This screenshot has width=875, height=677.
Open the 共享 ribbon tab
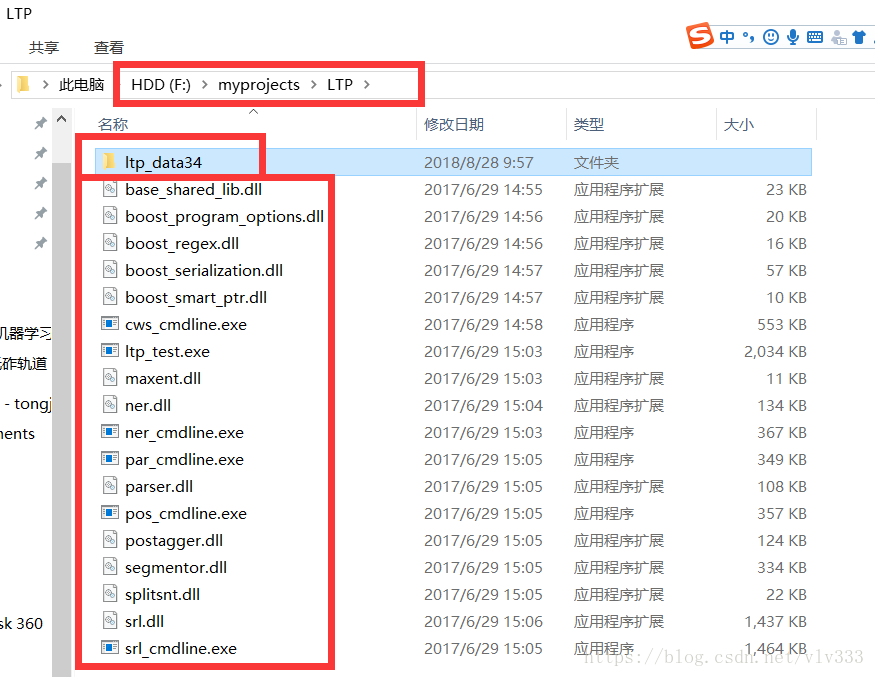[x=44, y=47]
